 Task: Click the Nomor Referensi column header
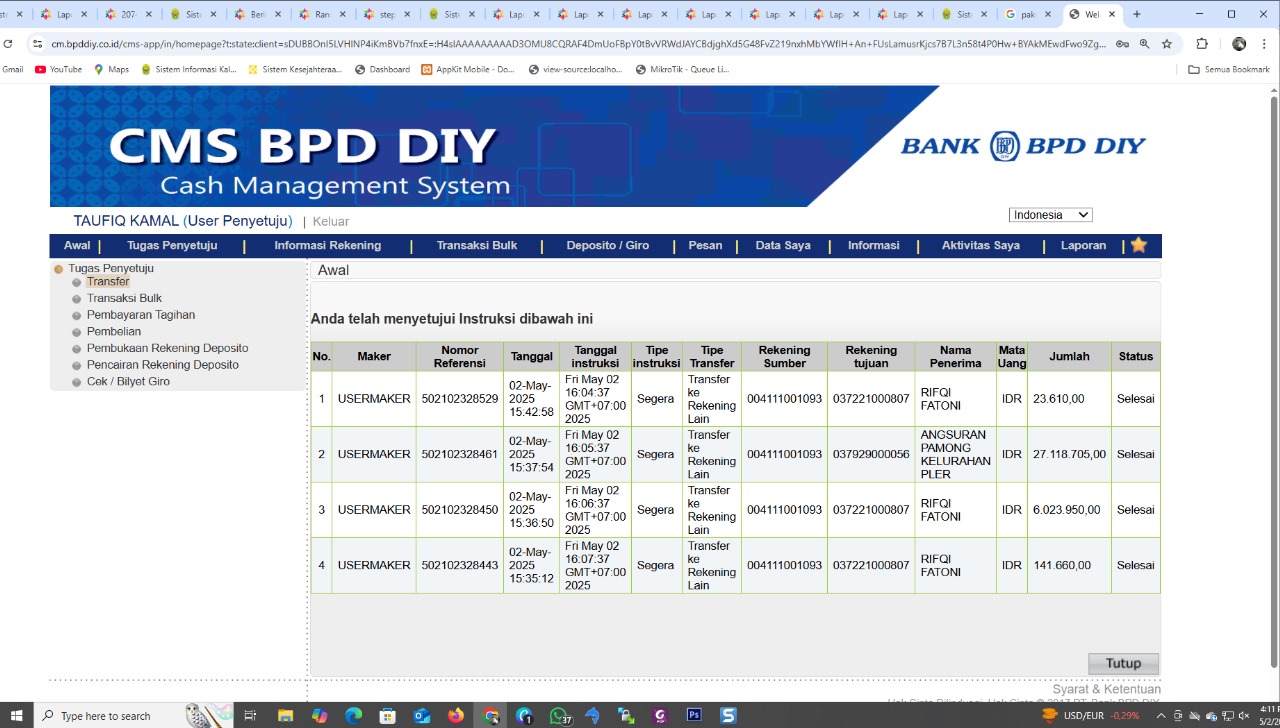(460, 356)
